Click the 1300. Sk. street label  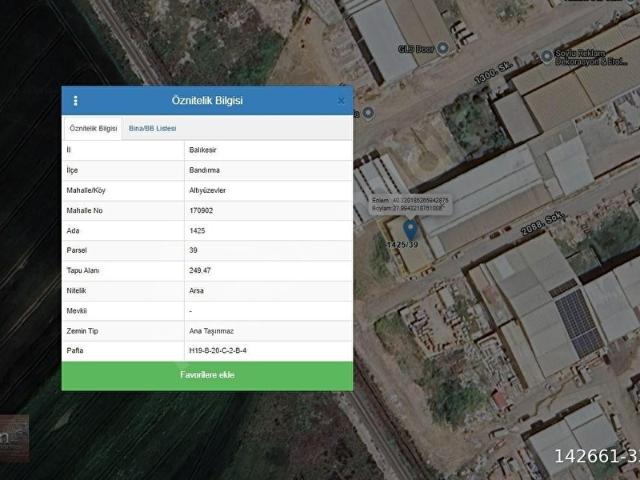(x=493, y=73)
